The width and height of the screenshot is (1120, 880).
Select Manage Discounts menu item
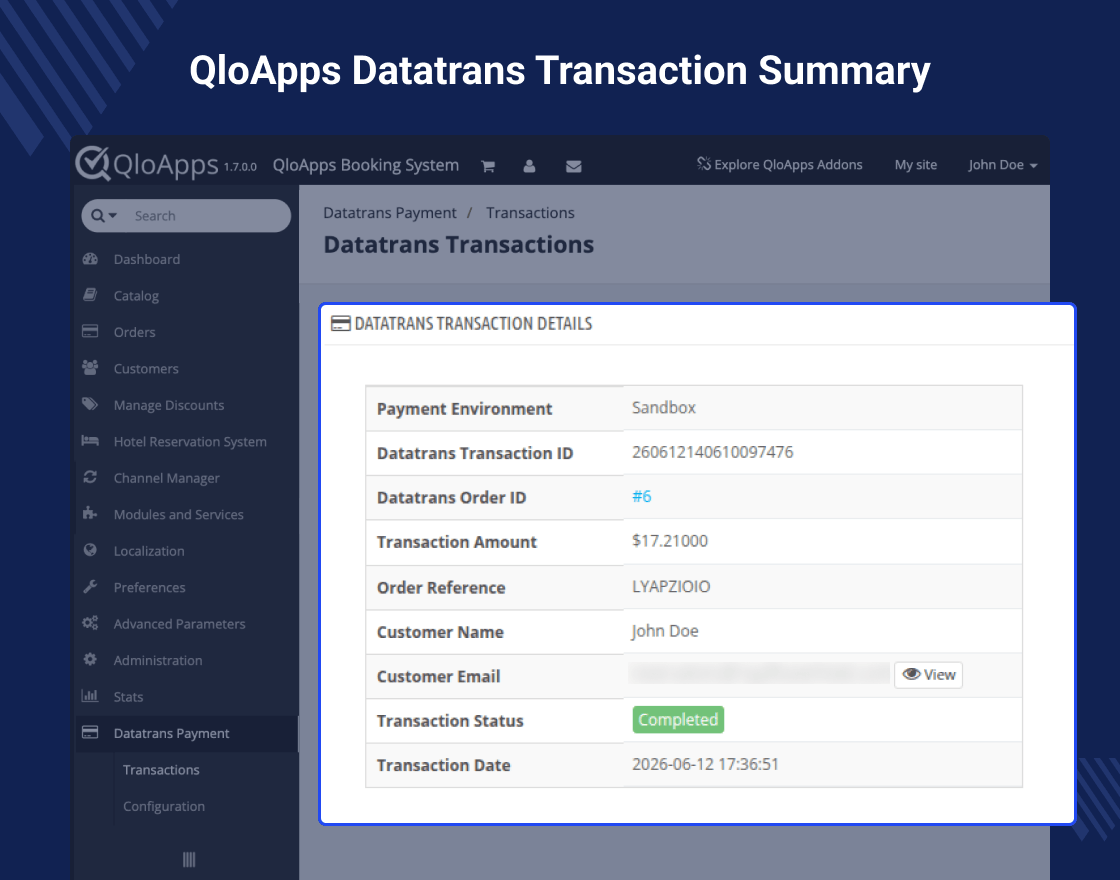169,405
